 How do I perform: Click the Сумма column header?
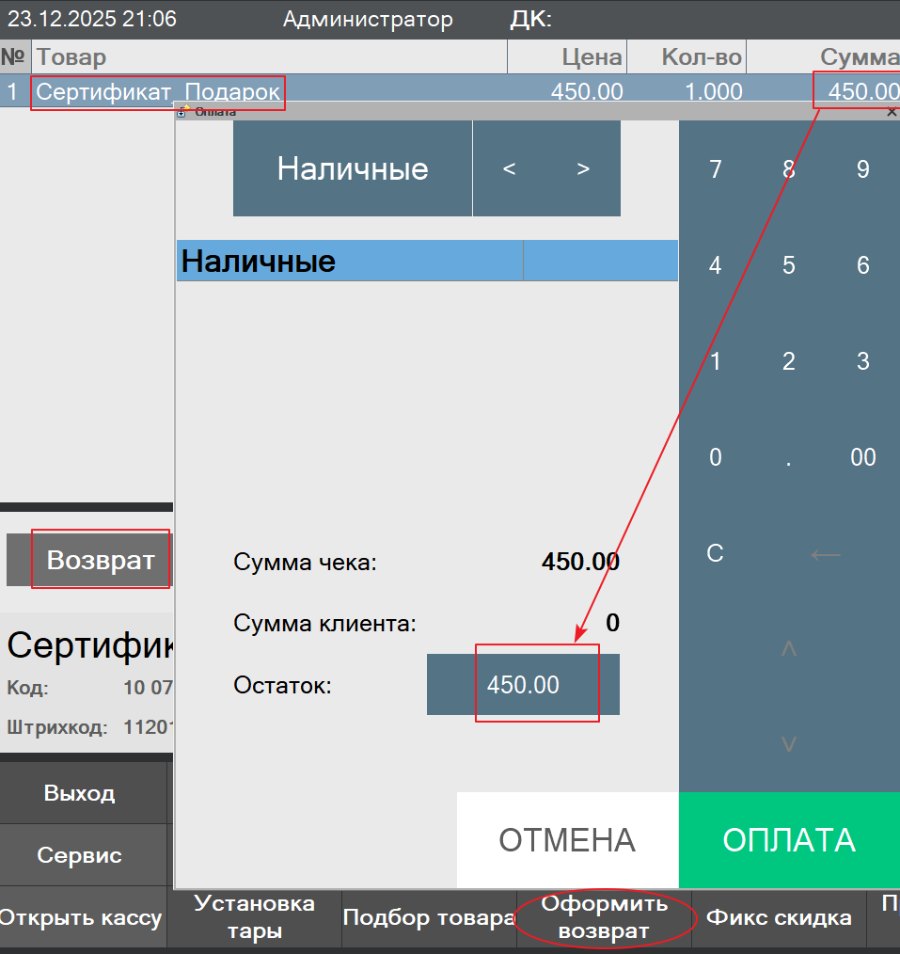[x=824, y=57]
